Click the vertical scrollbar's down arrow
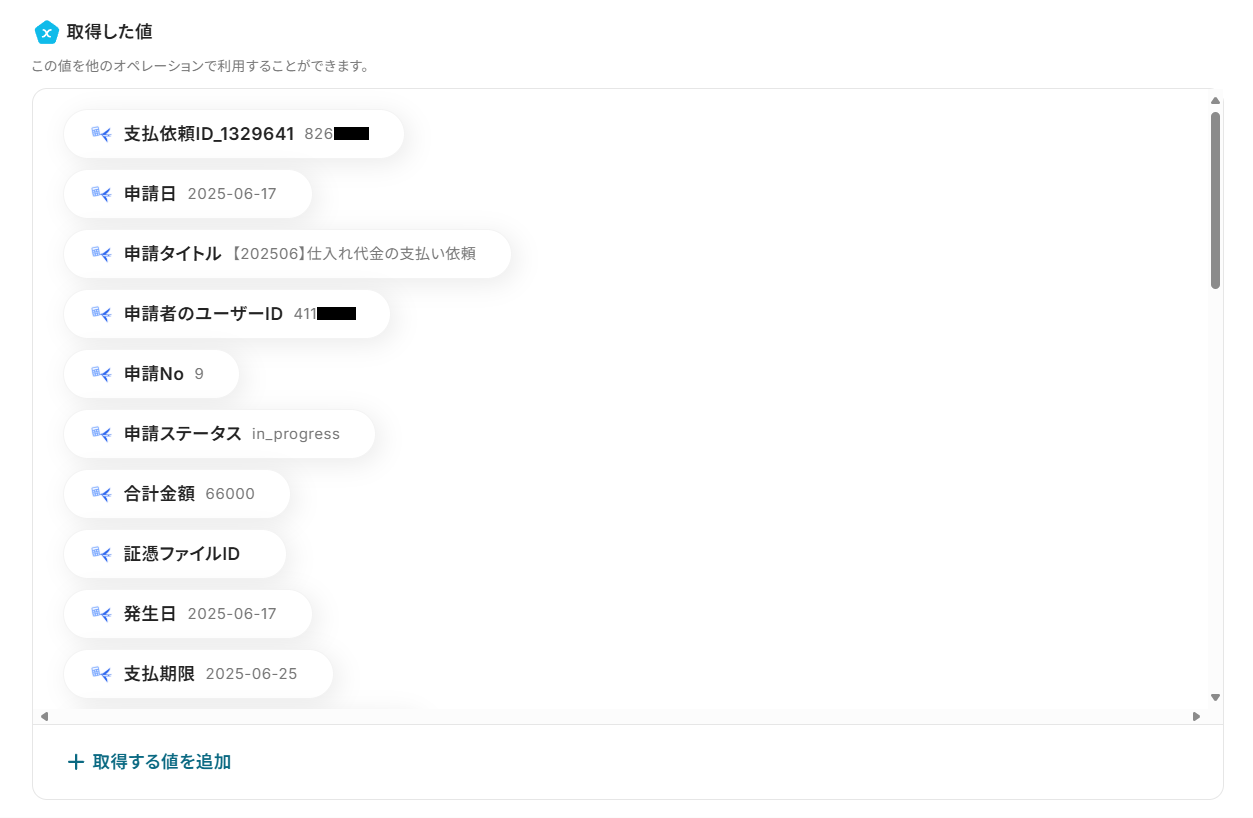 click(1215, 697)
